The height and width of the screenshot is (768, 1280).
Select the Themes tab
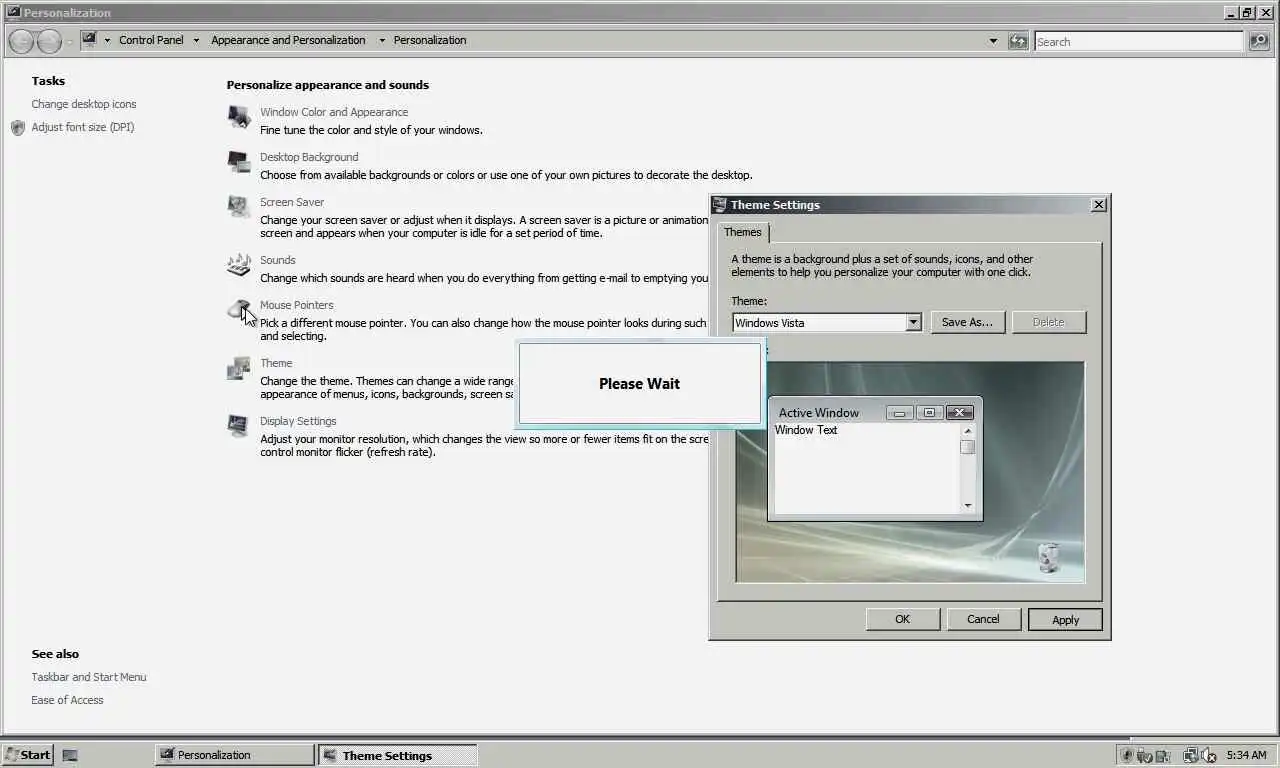click(x=743, y=232)
